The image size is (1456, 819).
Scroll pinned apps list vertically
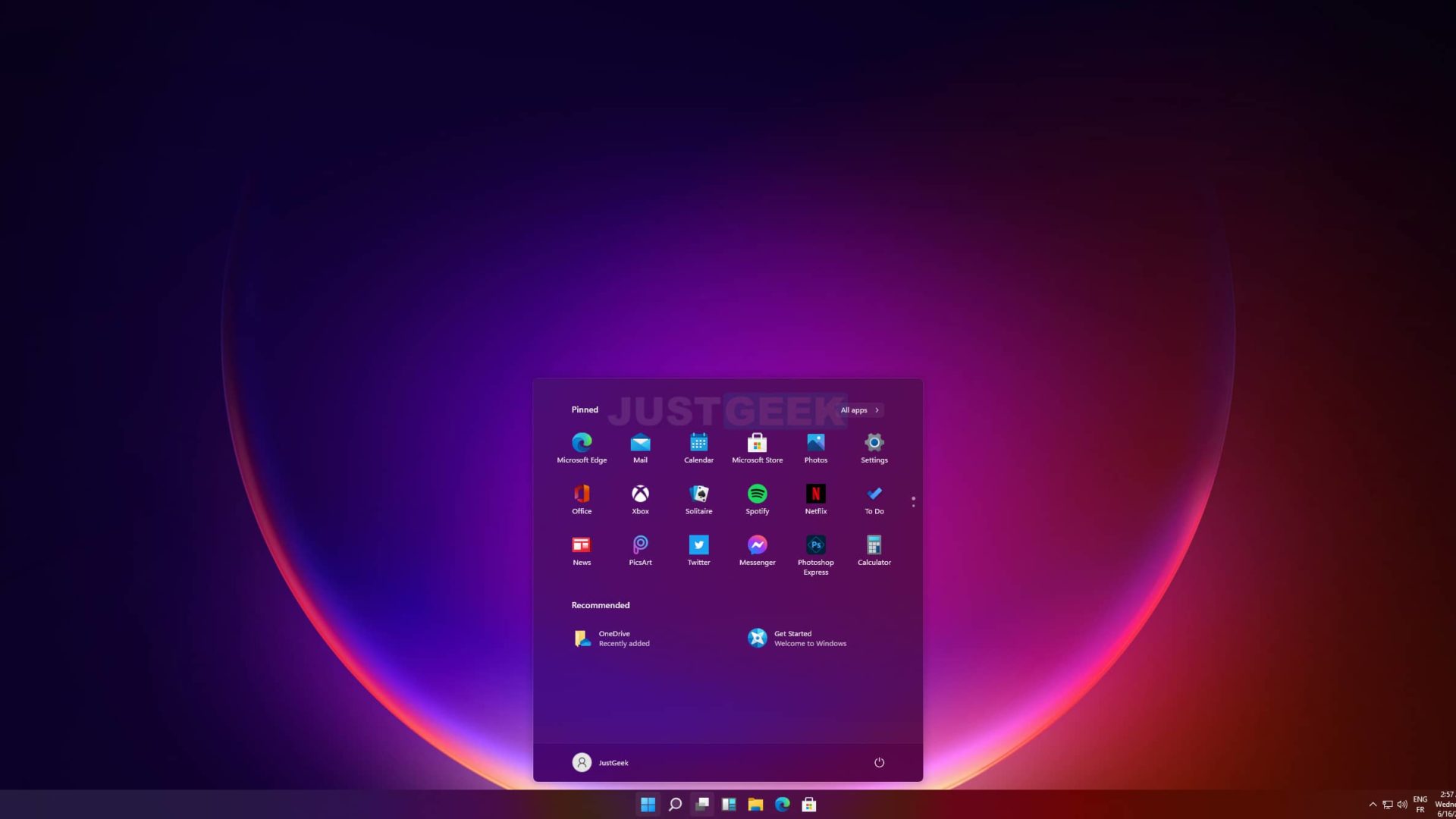[912, 500]
